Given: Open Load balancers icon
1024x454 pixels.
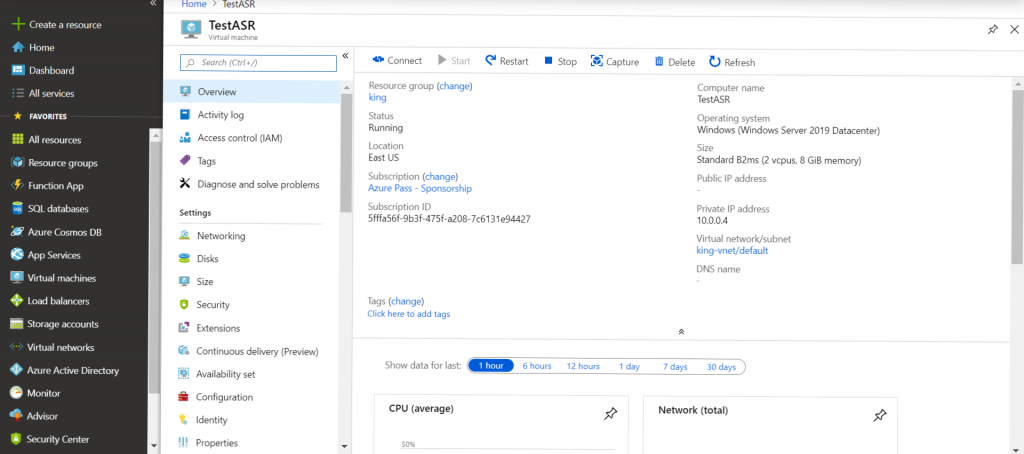Looking at the screenshot, I should [x=17, y=301].
